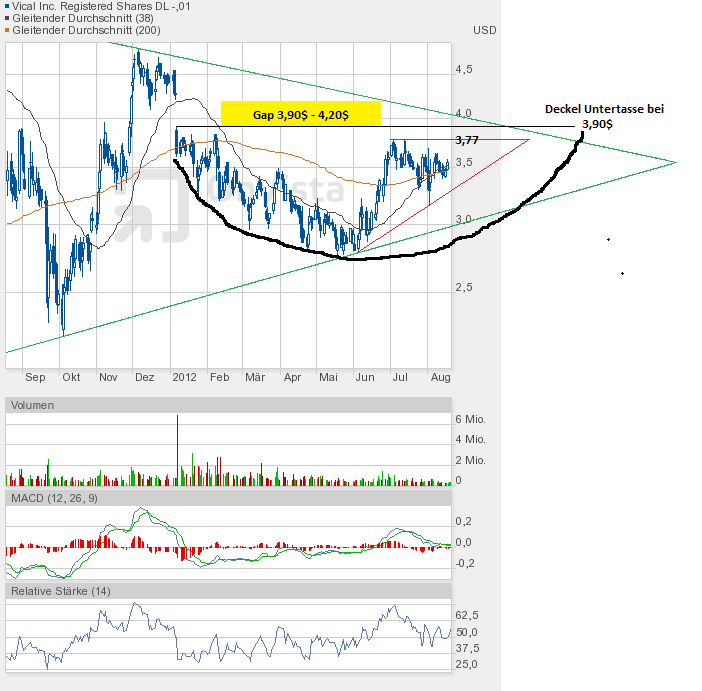Click the 6 Mio. volume axis label
Viewport: 702px width, 691px height.
(x=470, y=418)
